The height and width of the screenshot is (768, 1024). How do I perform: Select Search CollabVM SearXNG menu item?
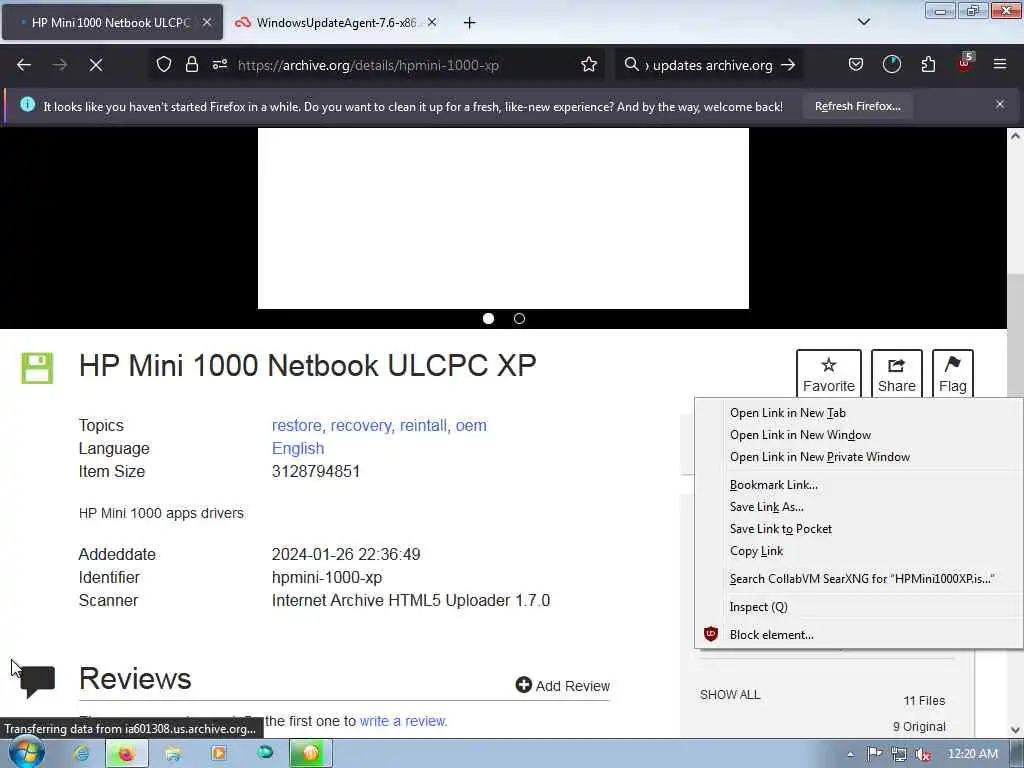coord(859,579)
